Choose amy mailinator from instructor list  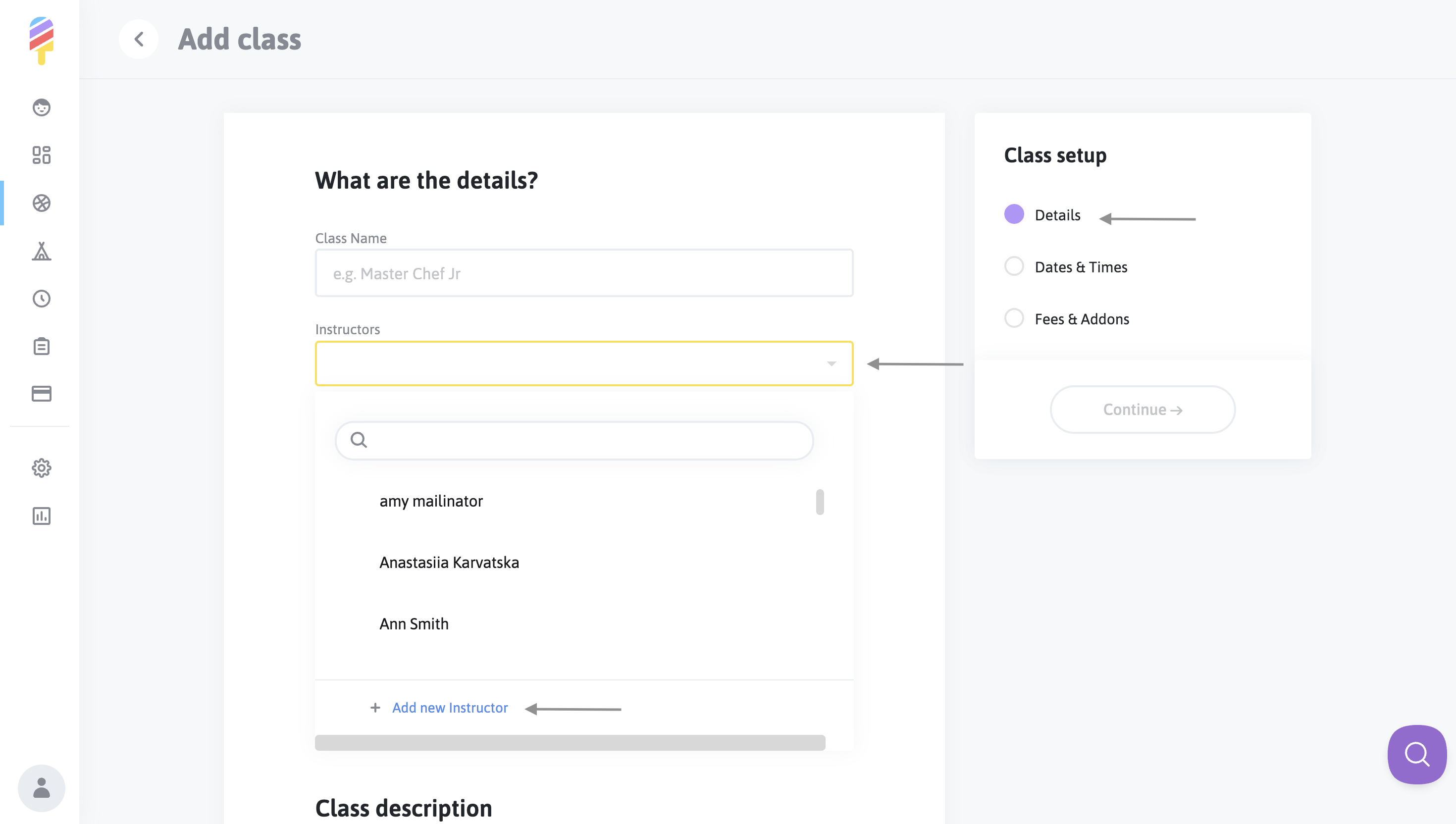pyautogui.click(x=431, y=502)
